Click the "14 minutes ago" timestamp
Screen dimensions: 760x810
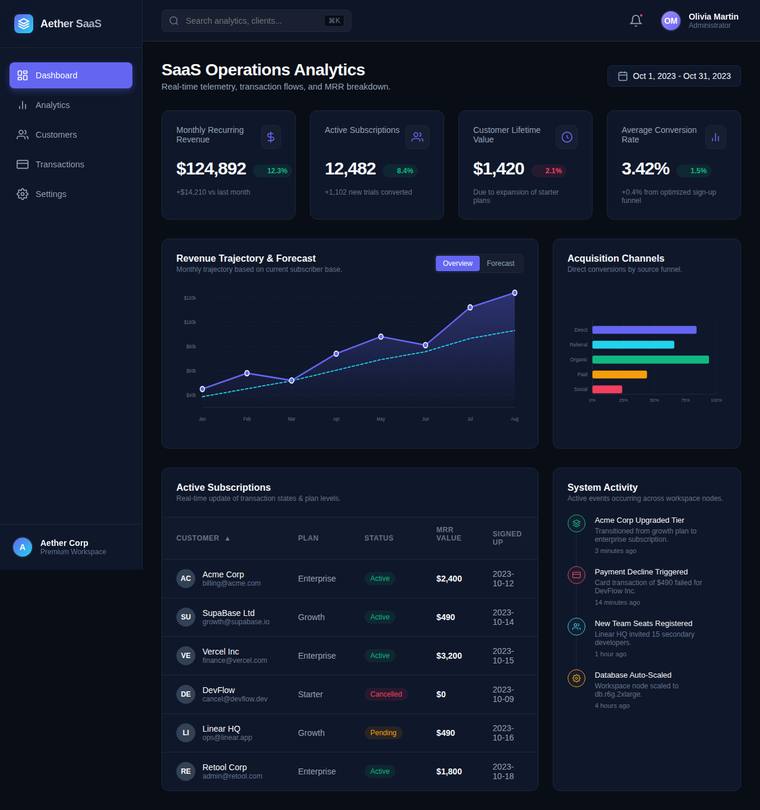point(617,603)
